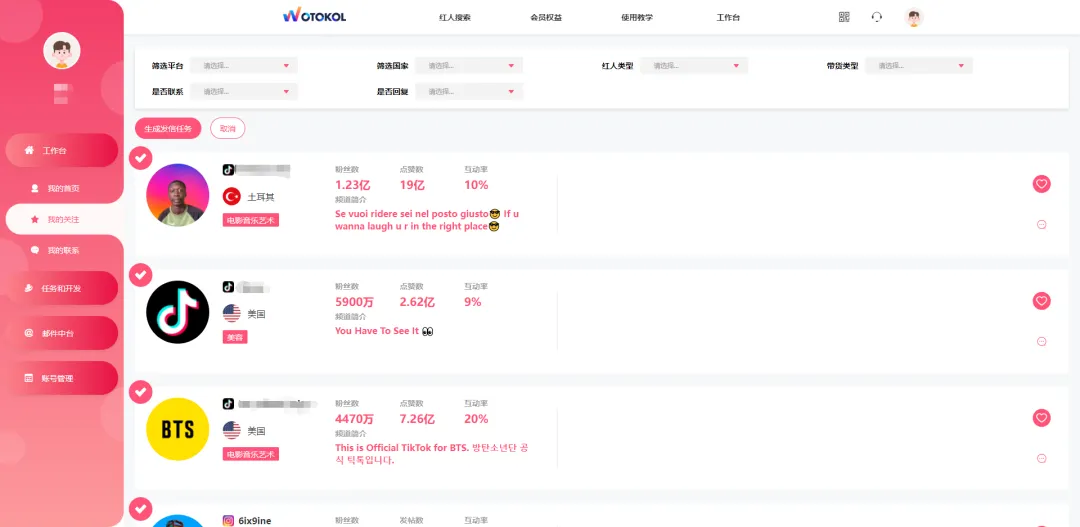Click heart icon on Turkey influencer card

[1041, 184]
